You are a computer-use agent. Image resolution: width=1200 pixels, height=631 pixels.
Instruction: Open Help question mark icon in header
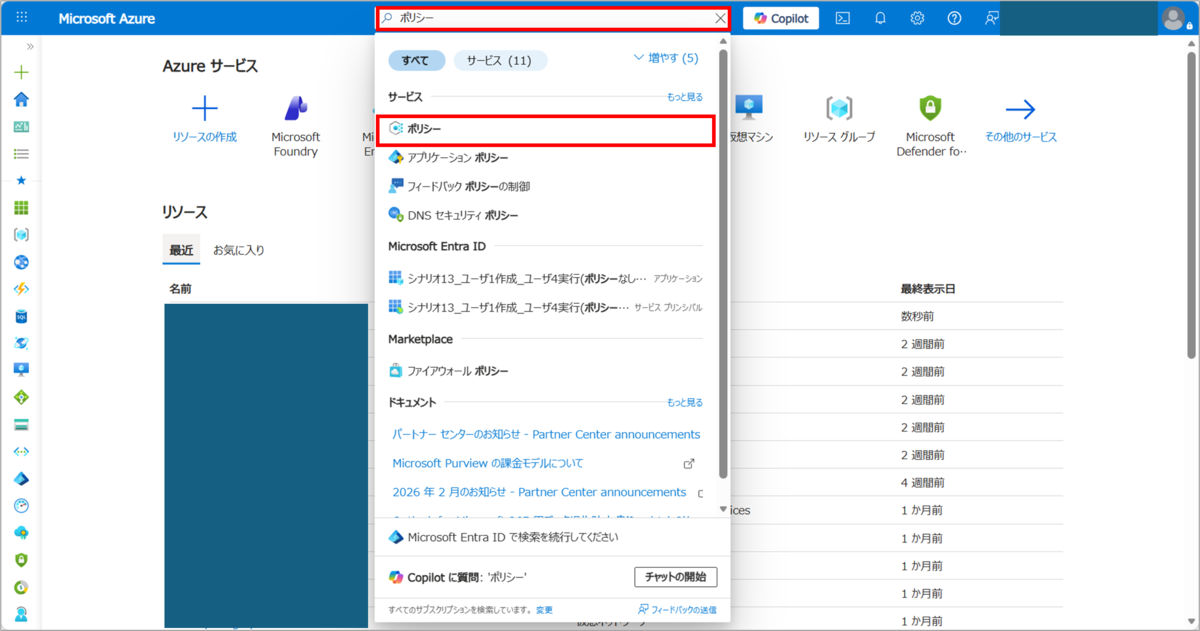click(x=954, y=18)
